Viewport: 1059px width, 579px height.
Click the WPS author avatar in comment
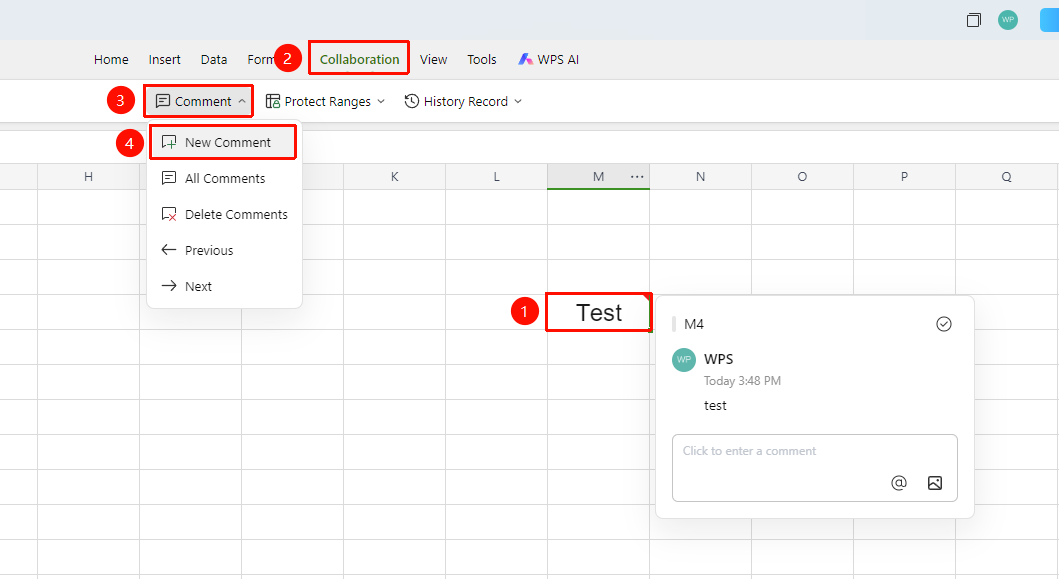point(684,359)
